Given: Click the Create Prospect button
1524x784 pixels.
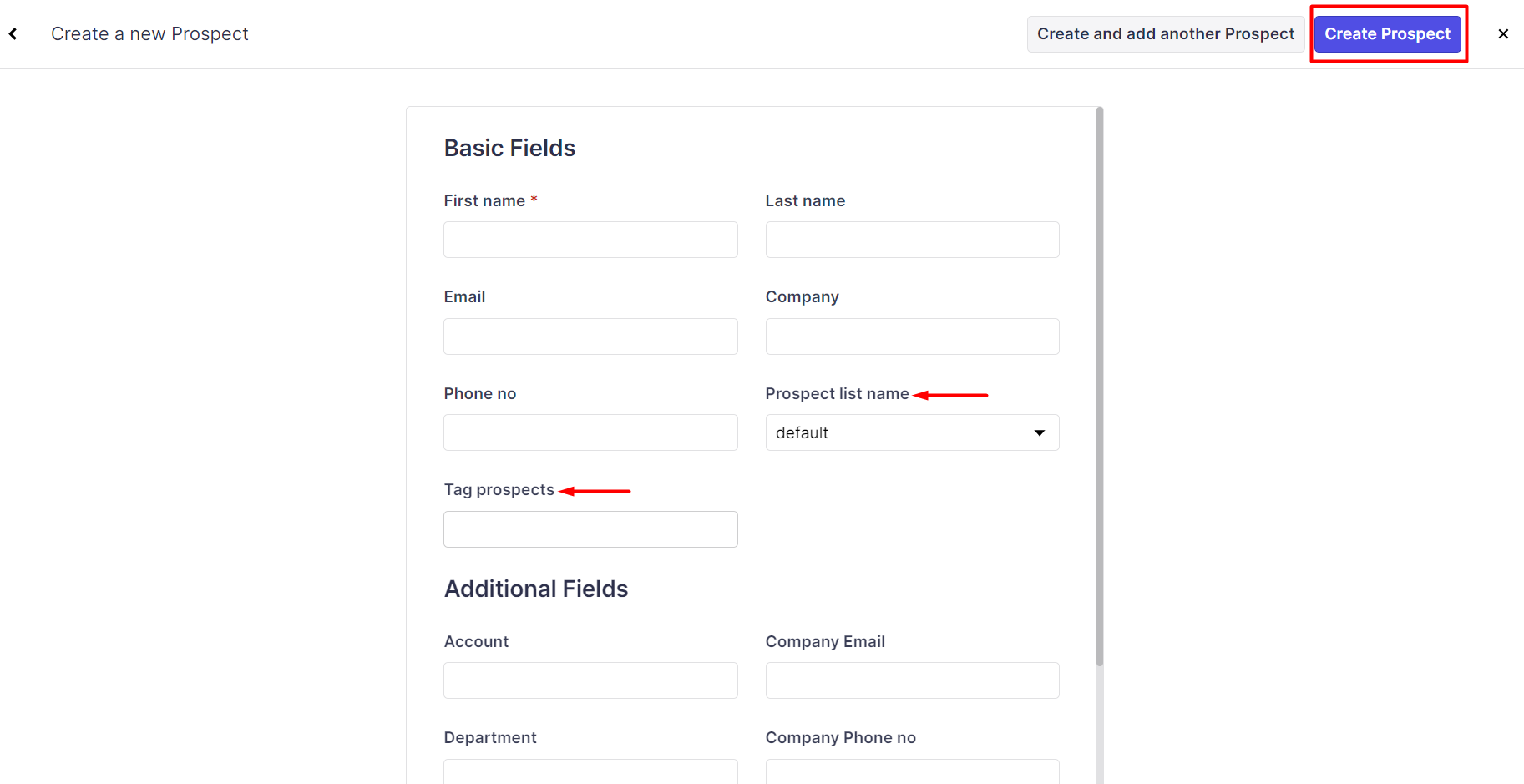Looking at the screenshot, I should coord(1387,34).
